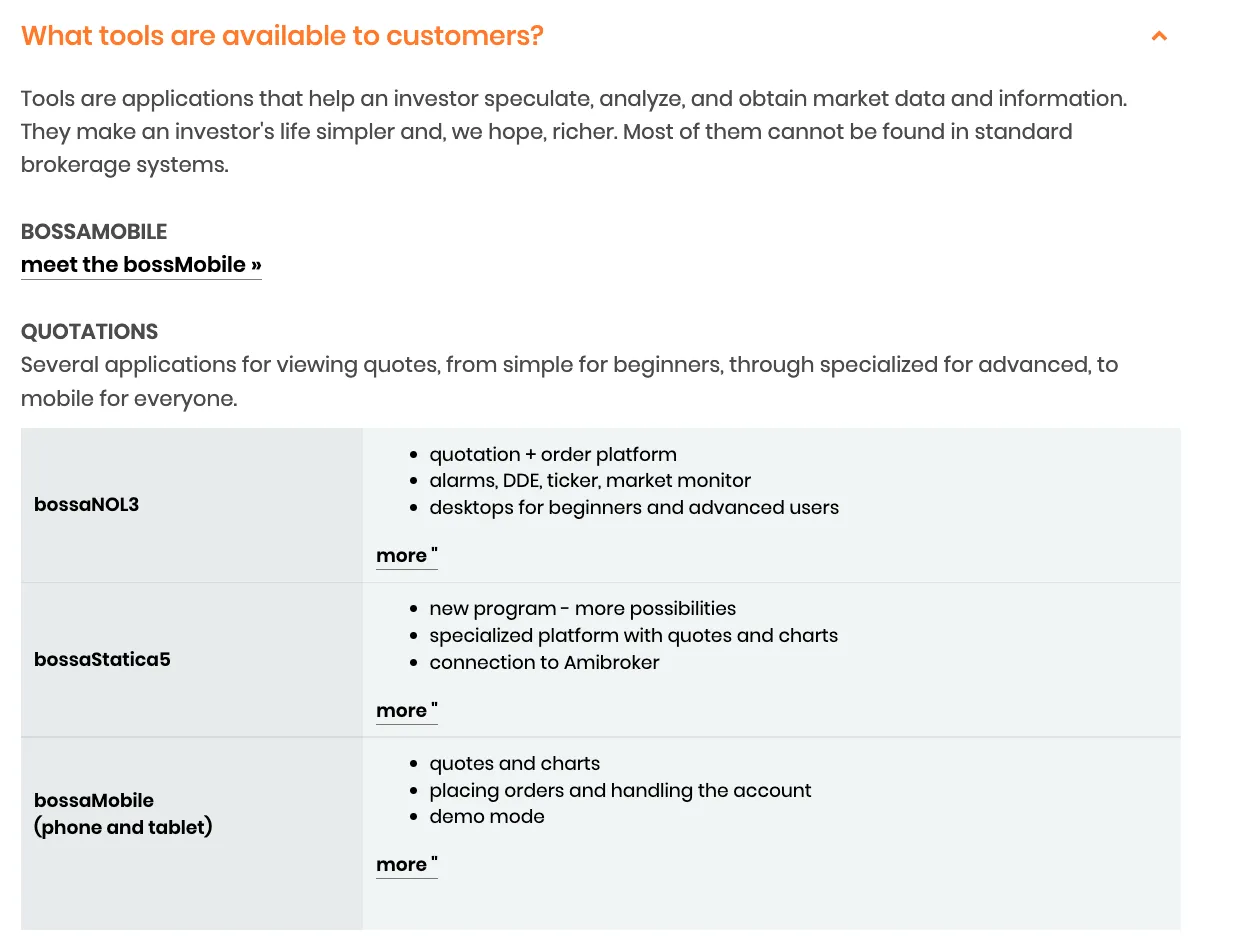Select the bossaStatica5 row label
The width and height of the screenshot is (1238, 952).
[x=102, y=660]
